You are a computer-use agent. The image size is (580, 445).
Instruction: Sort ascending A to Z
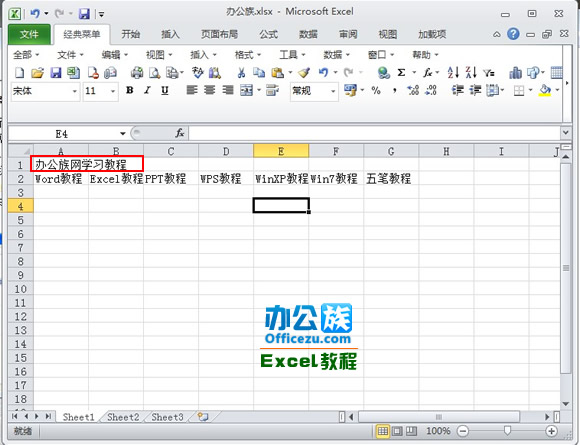pos(453,73)
